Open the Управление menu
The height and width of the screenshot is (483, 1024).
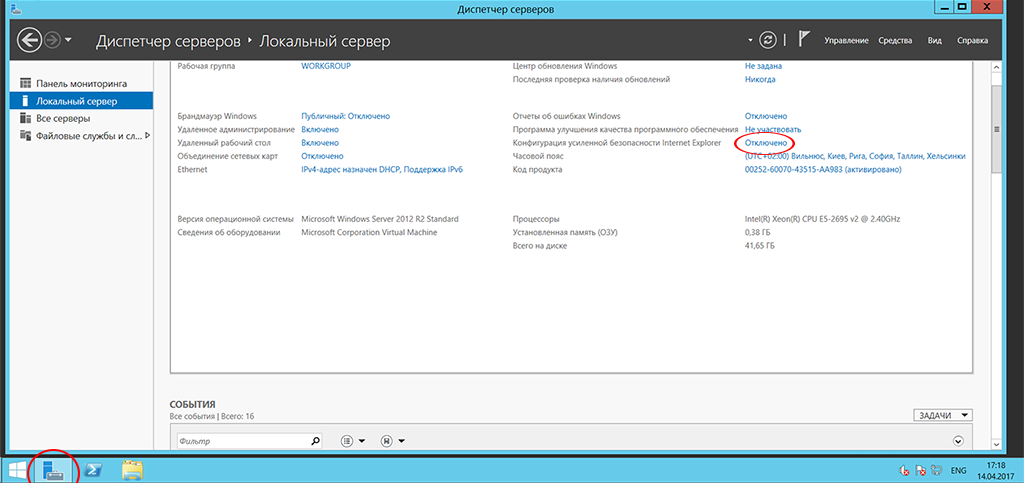(846, 40)
